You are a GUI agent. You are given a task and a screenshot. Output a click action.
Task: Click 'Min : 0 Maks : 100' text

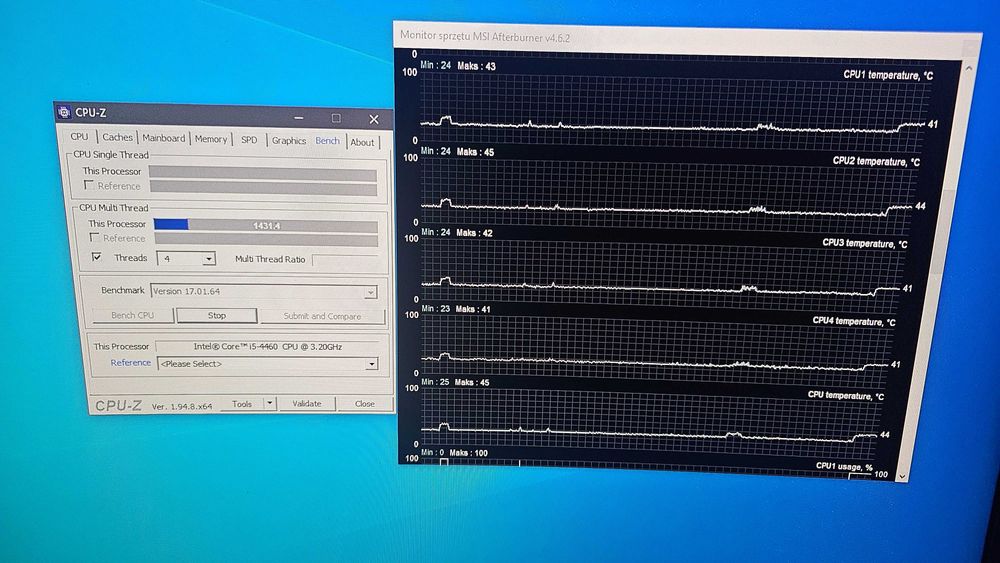[x=454, y=453]
